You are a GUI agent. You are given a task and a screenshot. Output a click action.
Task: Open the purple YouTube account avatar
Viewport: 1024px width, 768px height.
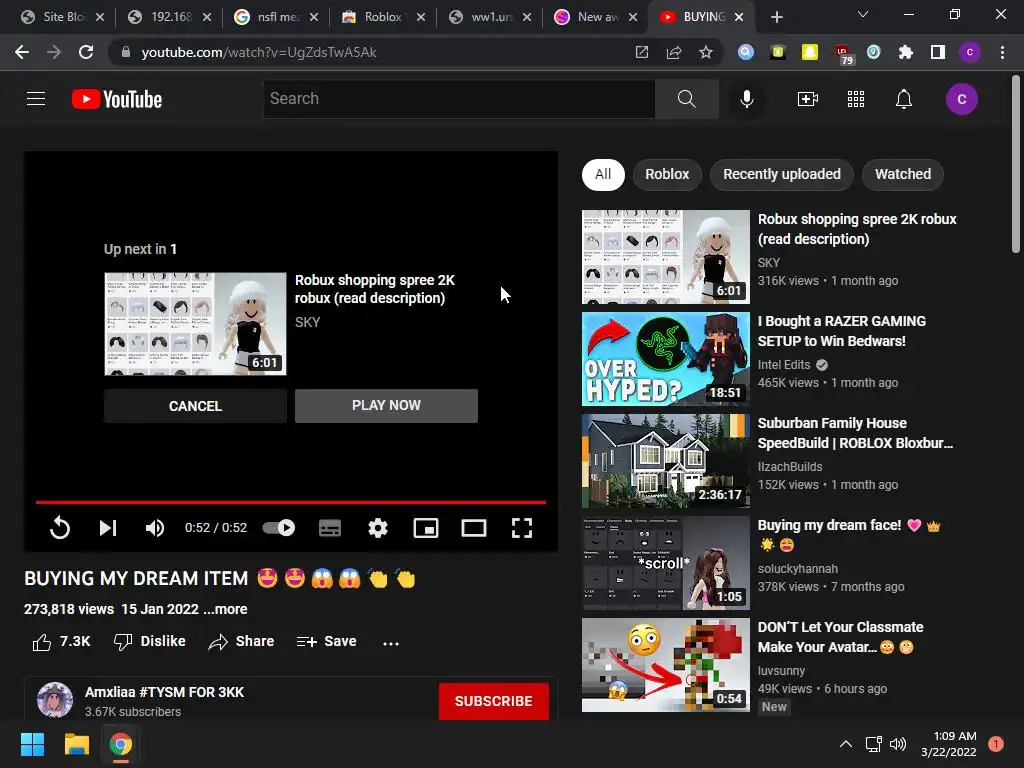[961, 99]
